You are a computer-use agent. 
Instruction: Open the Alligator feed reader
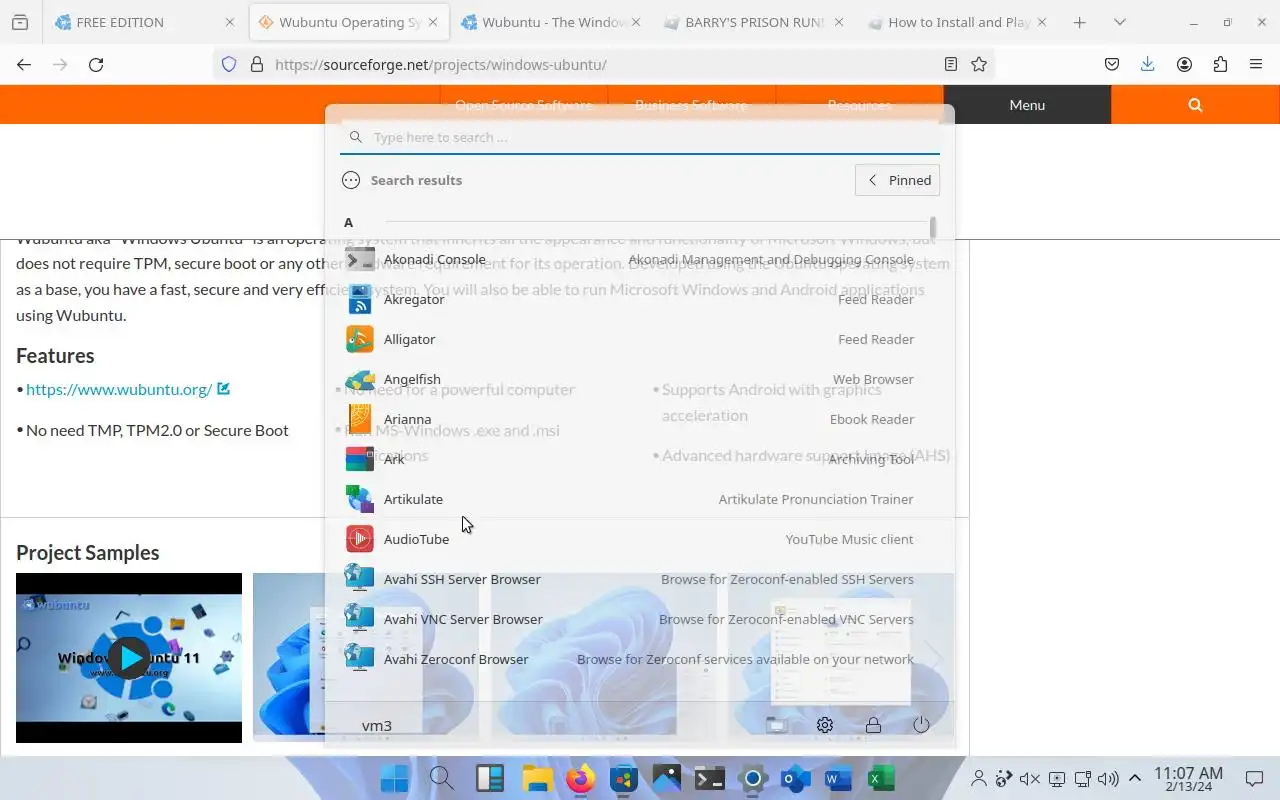pyautogui.click(x=630, y=339)
